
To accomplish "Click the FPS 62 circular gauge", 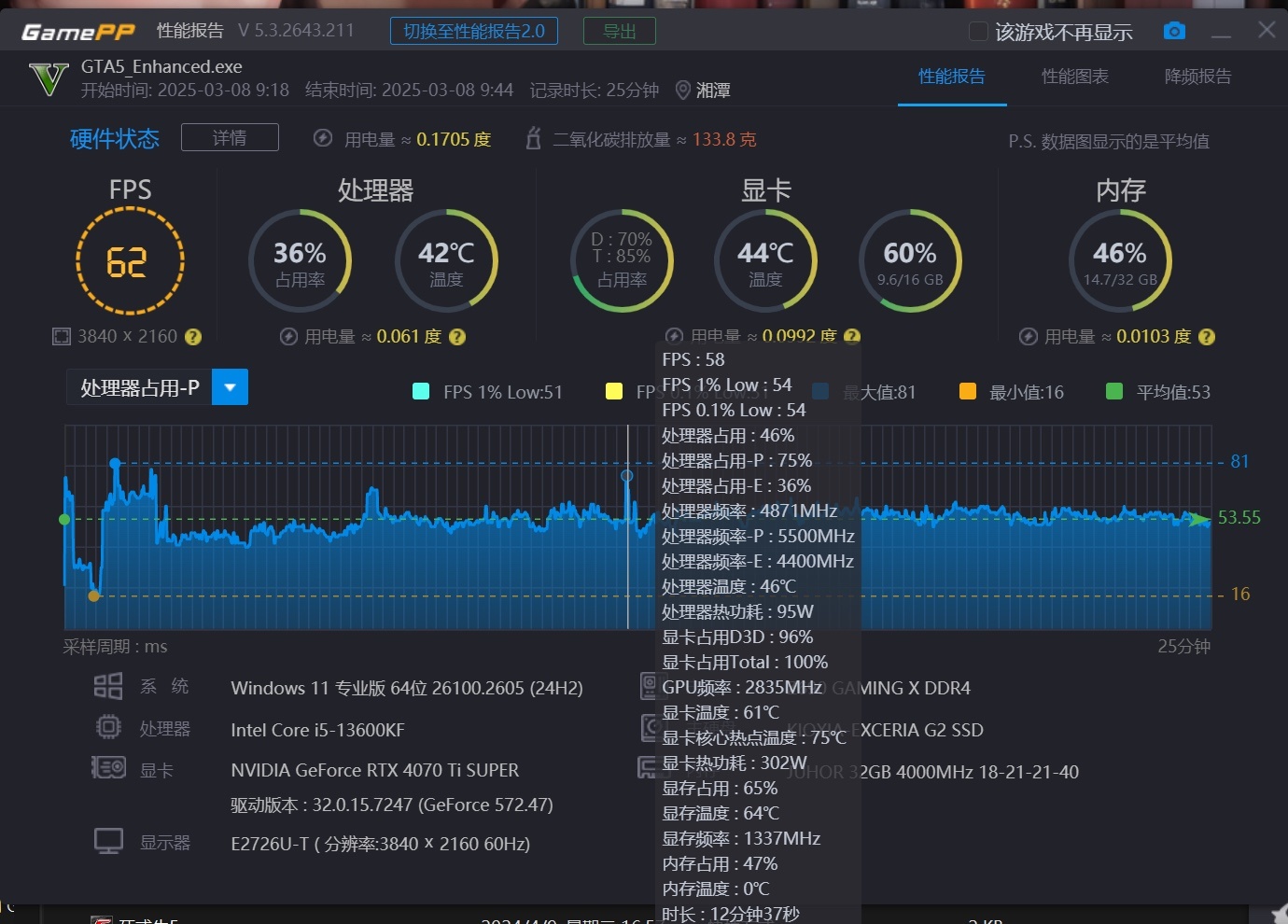I will (x=130, y=260).
